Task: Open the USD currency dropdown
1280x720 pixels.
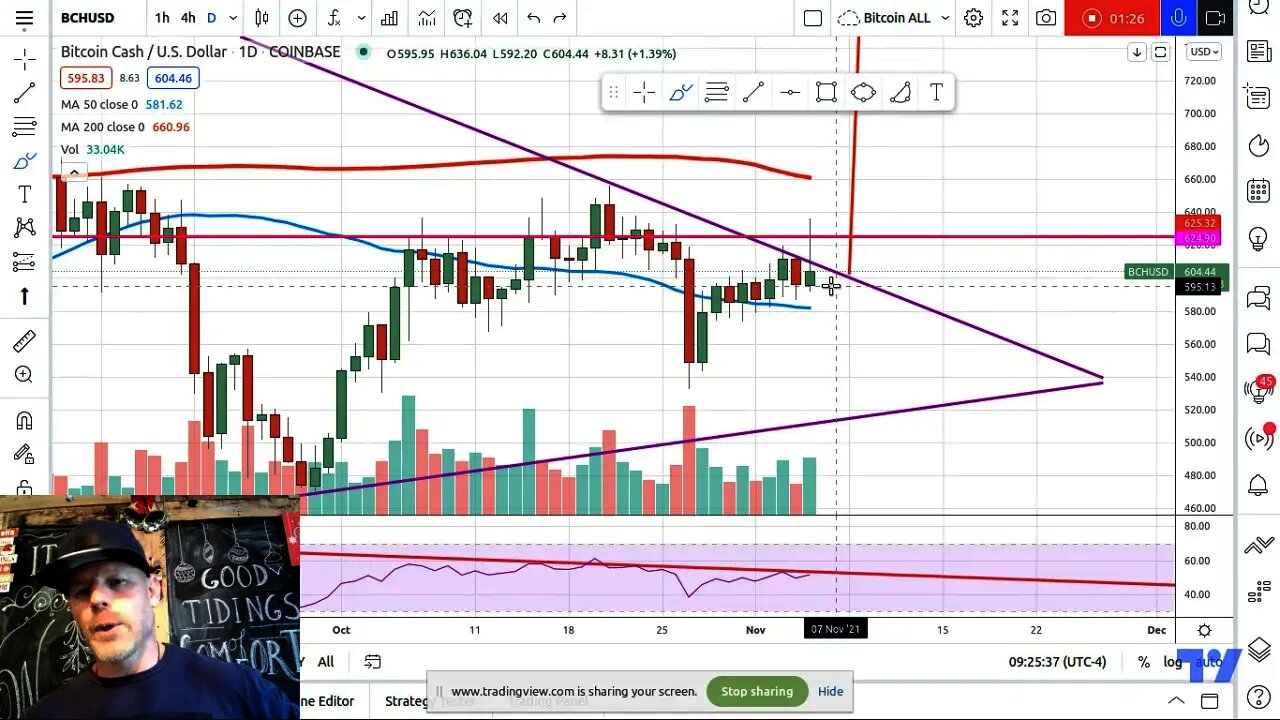Action: (1202, 52)
